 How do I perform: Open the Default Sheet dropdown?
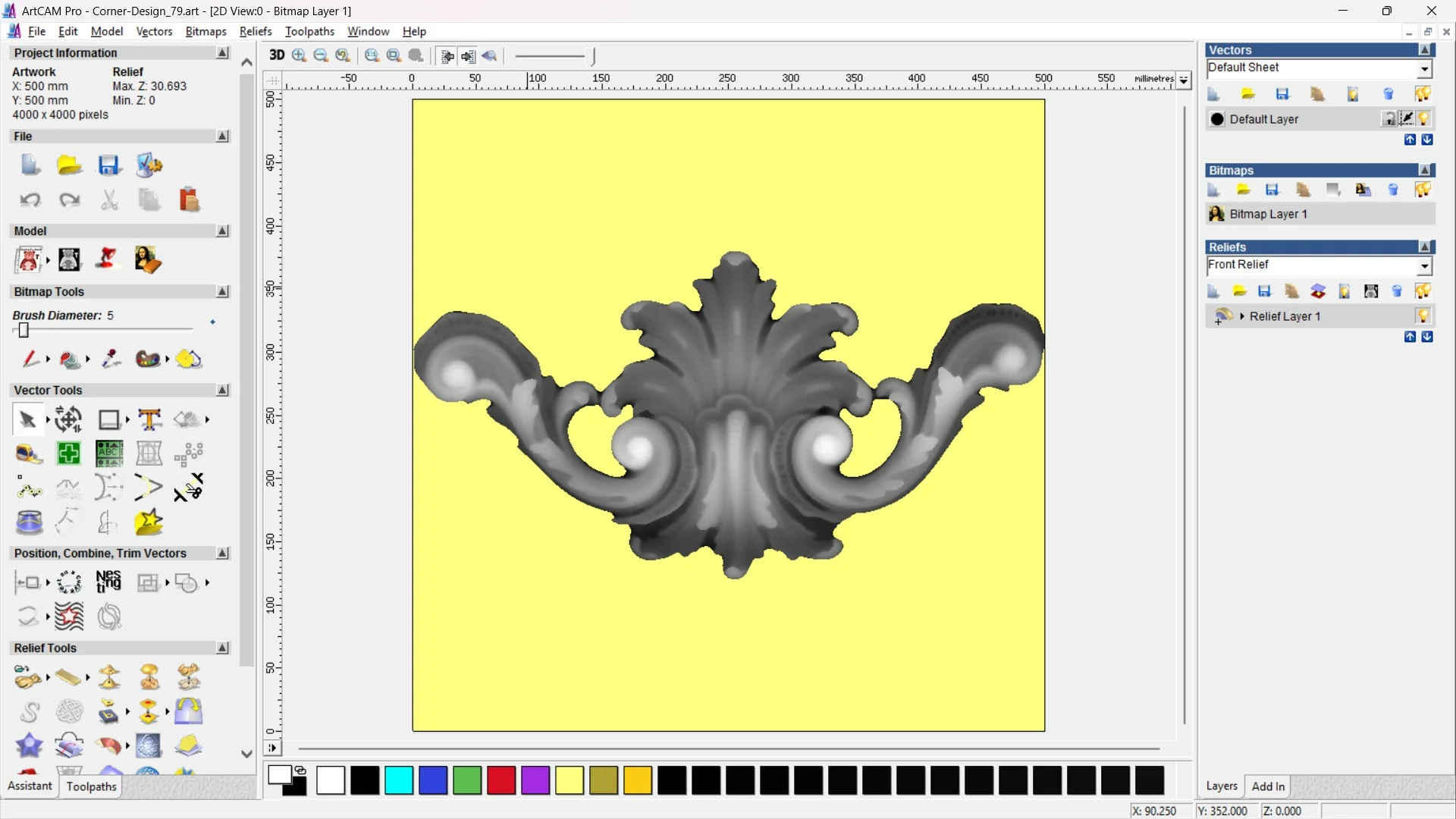[1425, 68]
